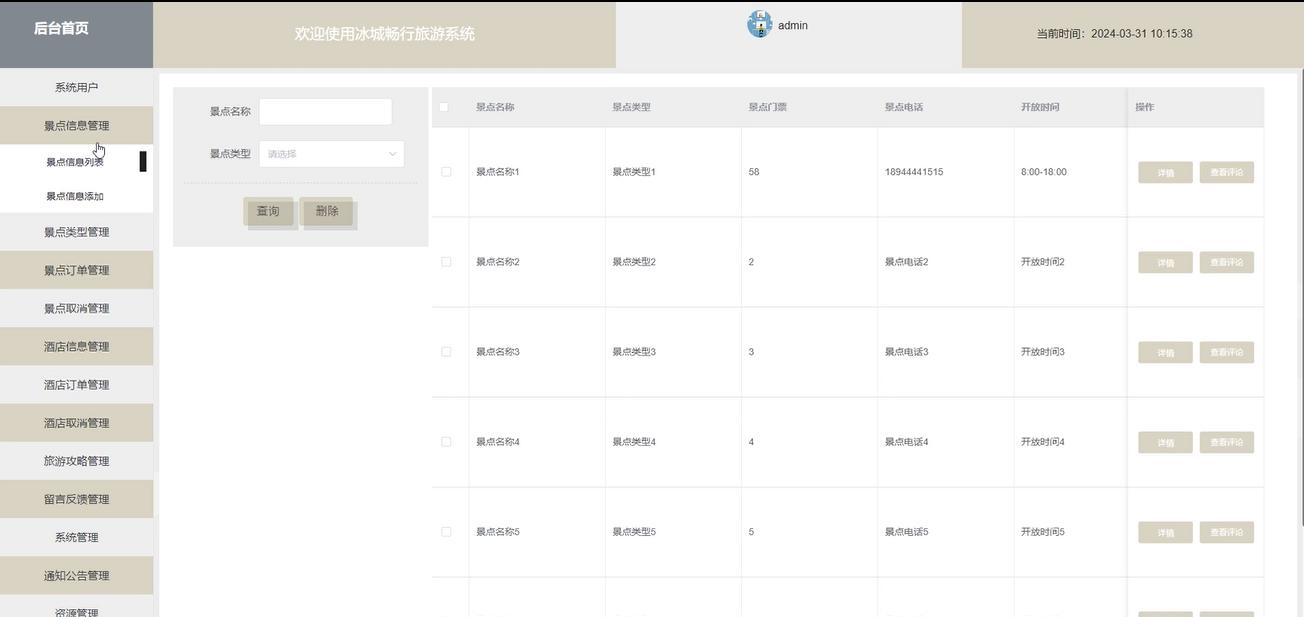Open 详情 for 景点名称3
Screen dimensions: 1304x617
pos(1165,352)
